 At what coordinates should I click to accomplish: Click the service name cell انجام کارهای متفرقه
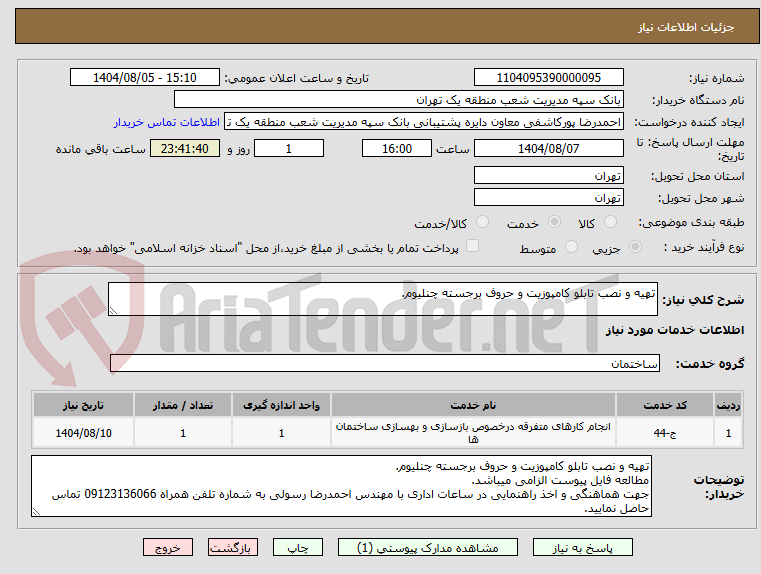click(473, 433)
